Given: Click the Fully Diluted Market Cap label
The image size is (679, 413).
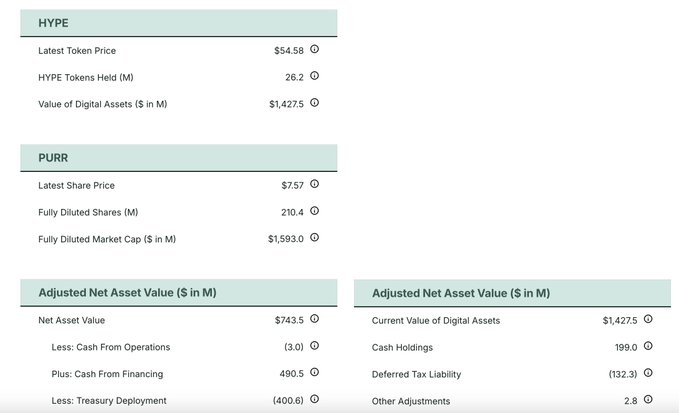Looking at the screenshot, I should [107, 239].
